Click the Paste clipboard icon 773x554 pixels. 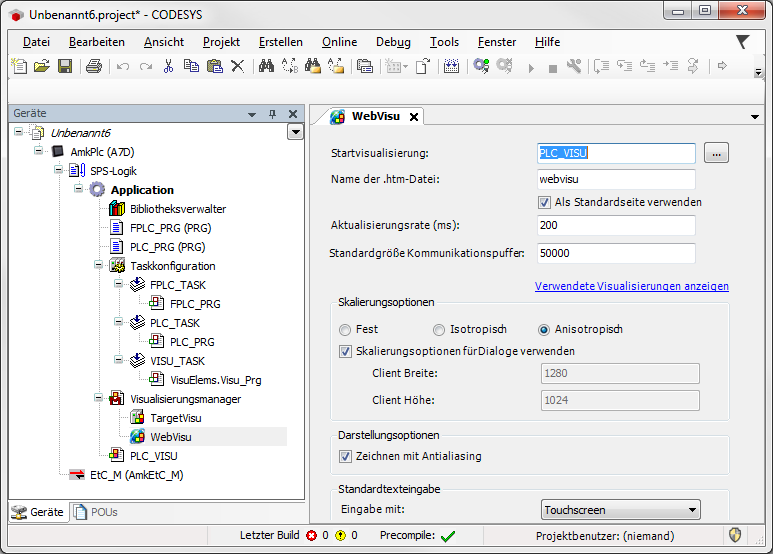click(x=214, y=66)
